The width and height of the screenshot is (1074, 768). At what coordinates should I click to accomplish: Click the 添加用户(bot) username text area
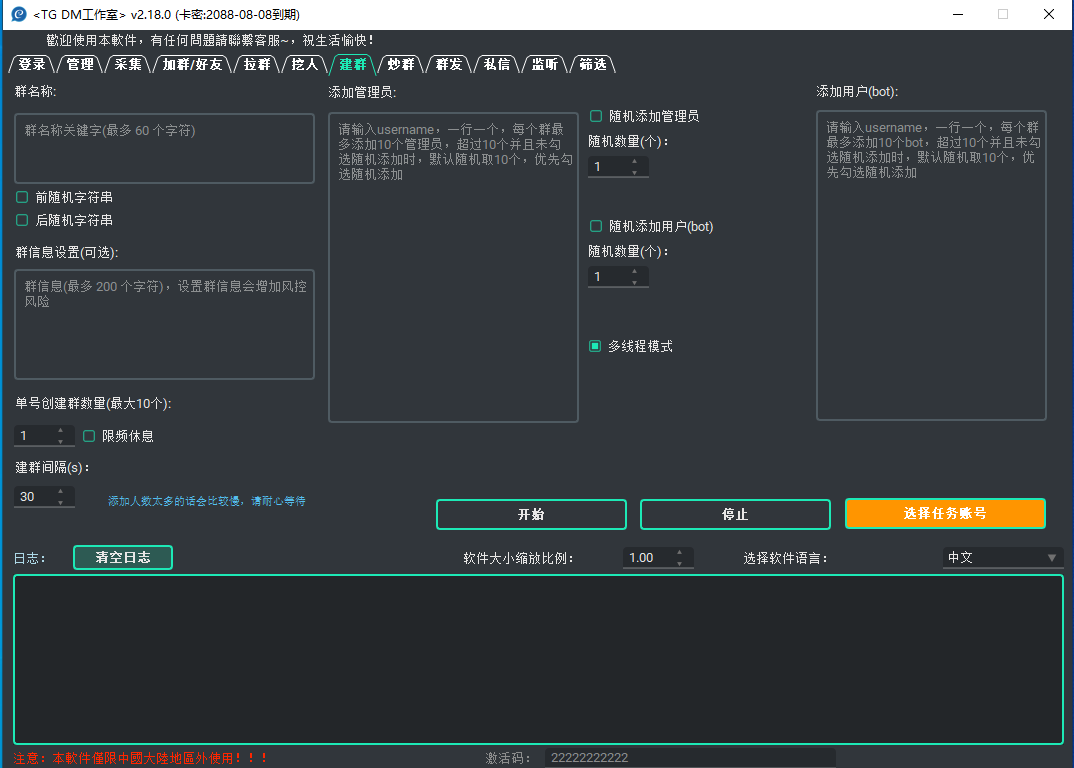coord(931,265)
